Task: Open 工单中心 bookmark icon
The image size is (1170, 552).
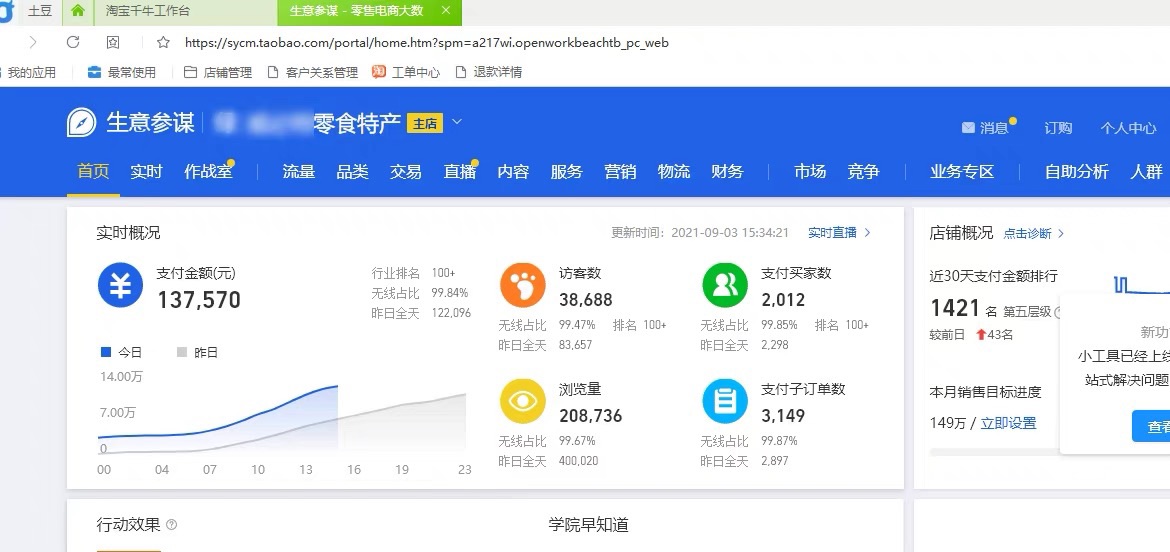Action: (x=379, y=72)
